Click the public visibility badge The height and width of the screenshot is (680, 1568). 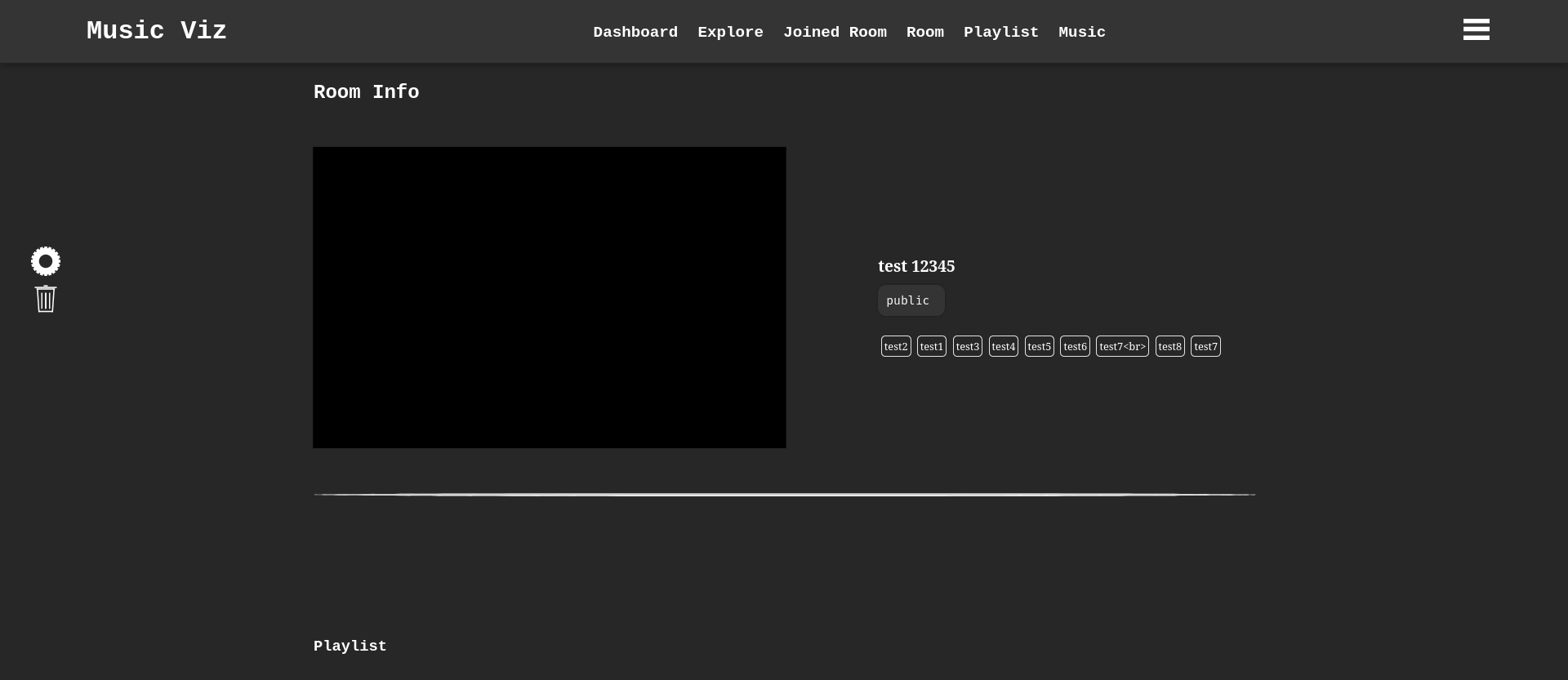[x=911, y=300]
